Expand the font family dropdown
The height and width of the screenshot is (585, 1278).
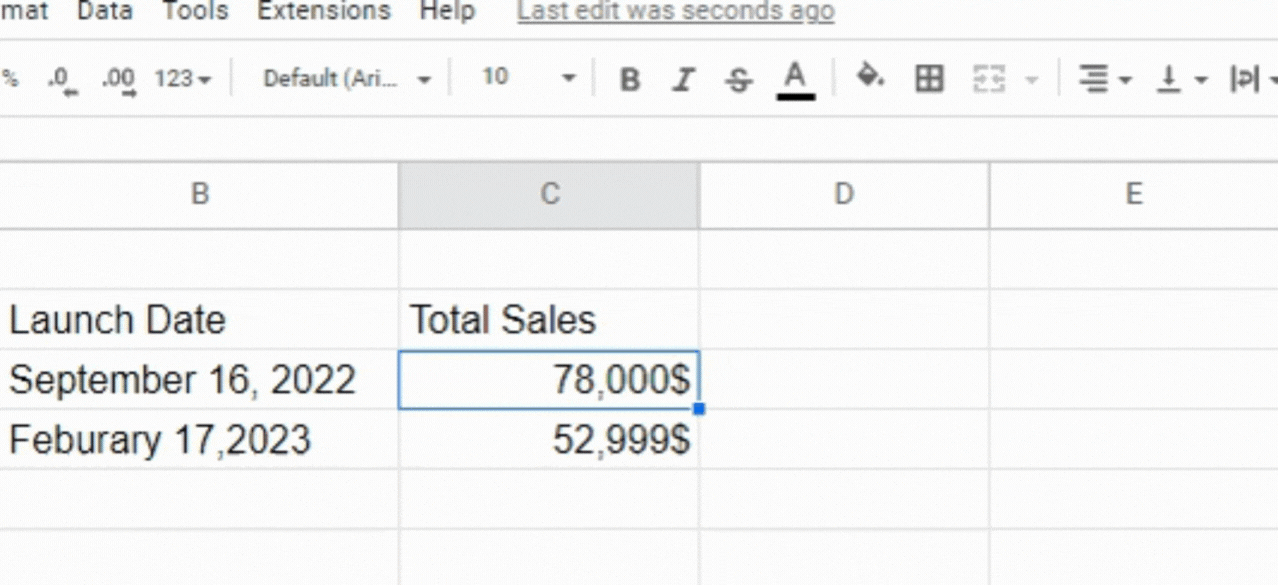point(345,78)
